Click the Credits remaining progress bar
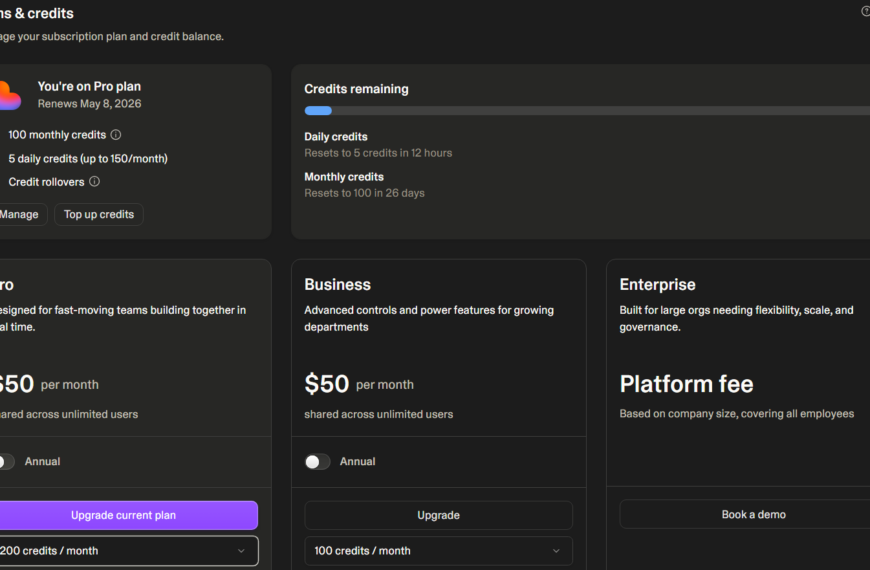The height and width of the screenshot is (570, 870). click(586, 111)
